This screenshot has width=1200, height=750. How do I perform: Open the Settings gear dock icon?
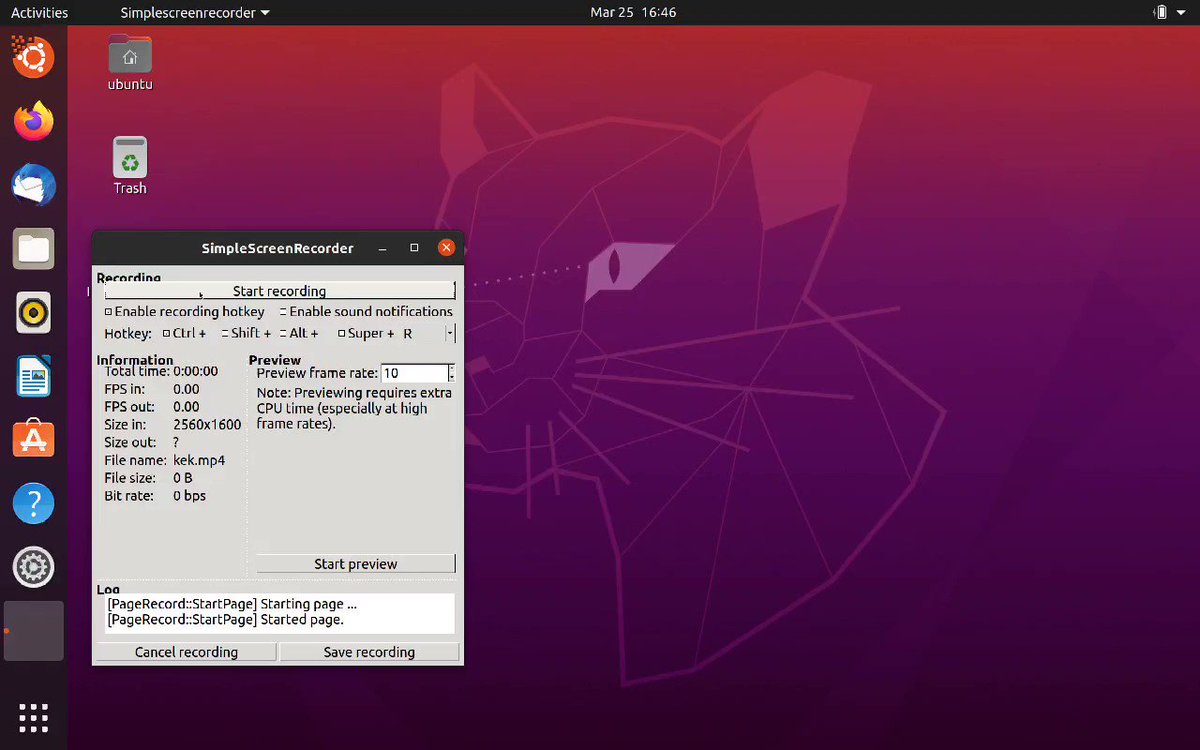pos(33,567)
